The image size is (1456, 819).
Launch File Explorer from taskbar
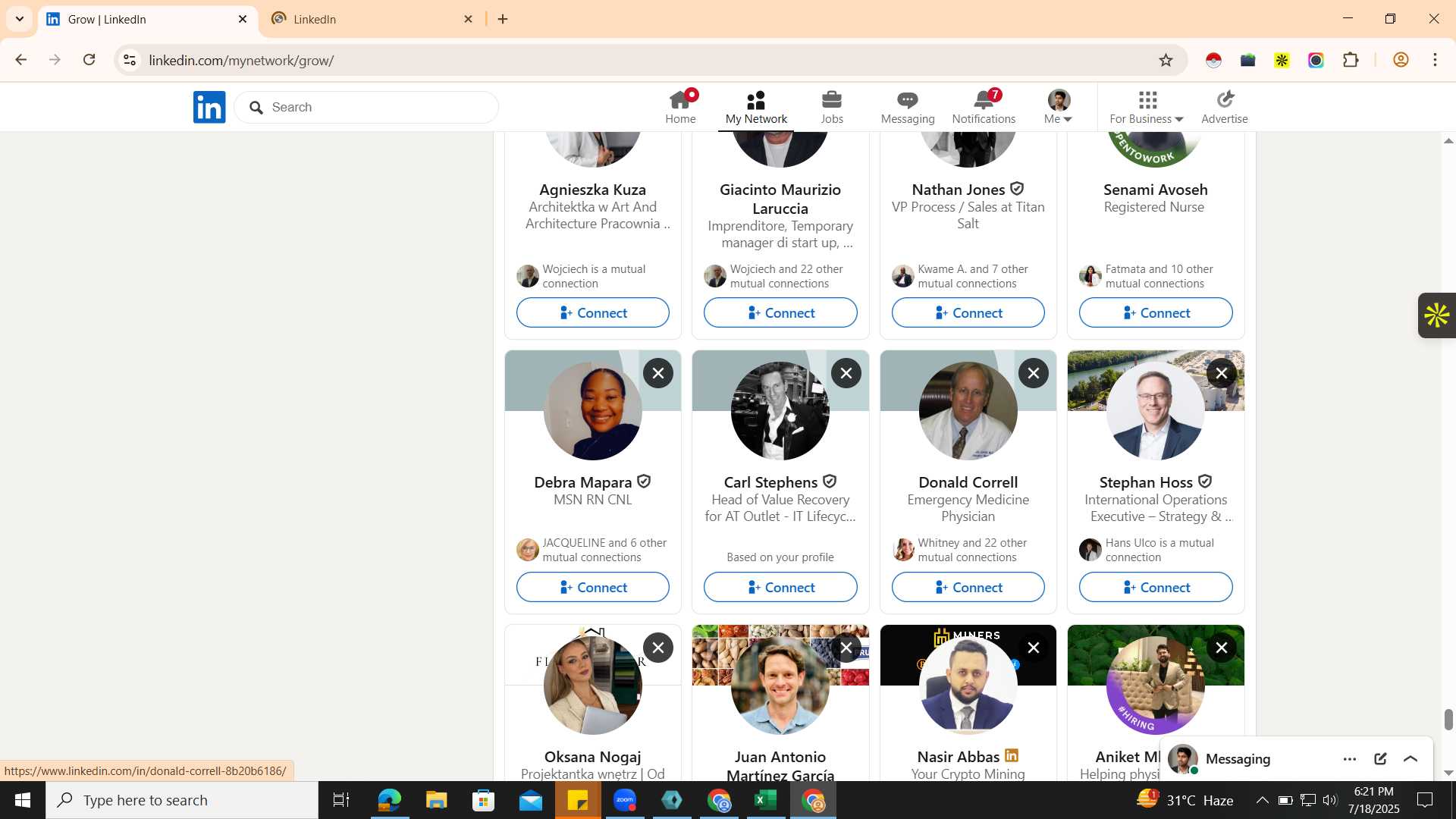click(x=436, y=800)
